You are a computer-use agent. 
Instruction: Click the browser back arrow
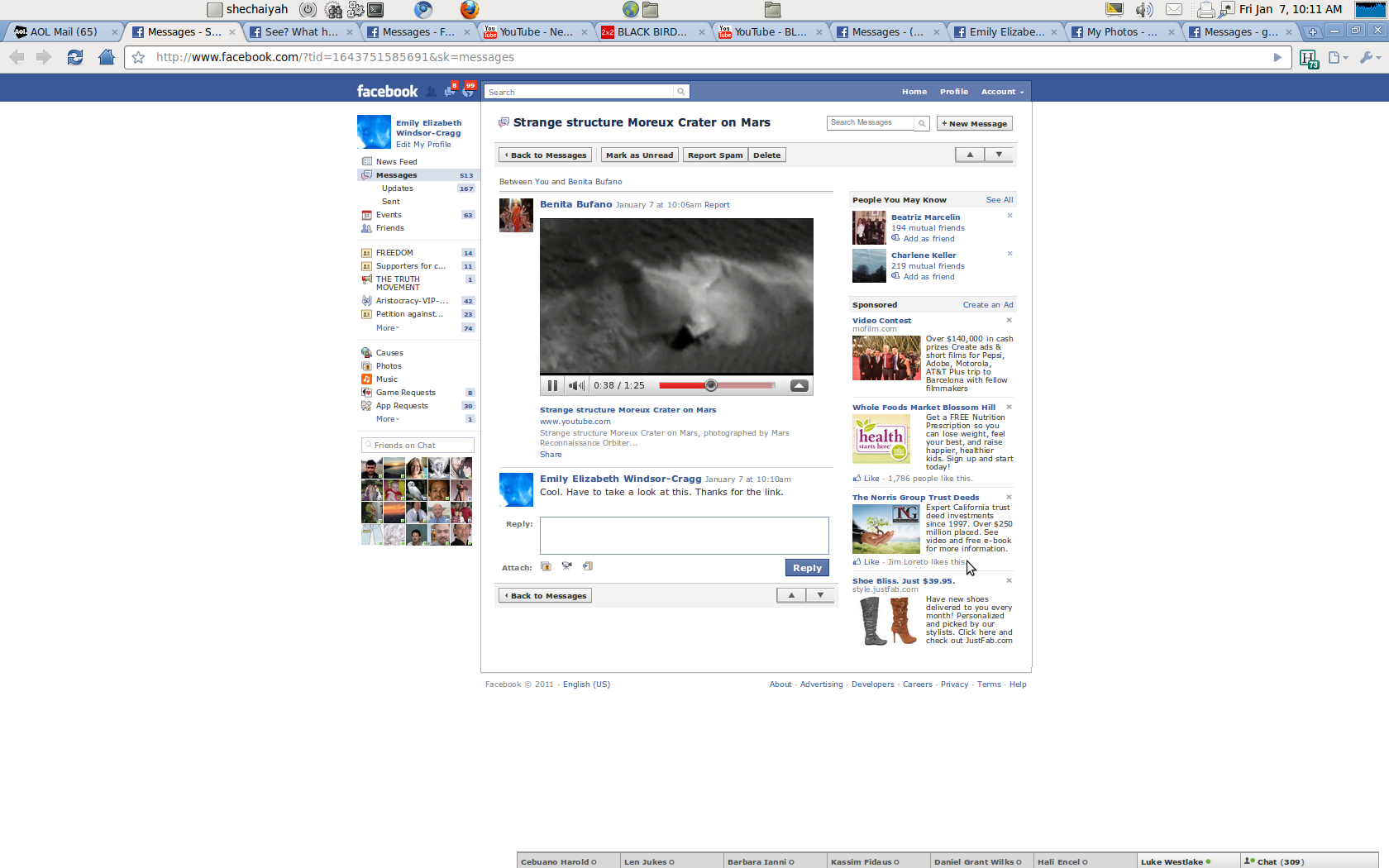tap(17, 57)
